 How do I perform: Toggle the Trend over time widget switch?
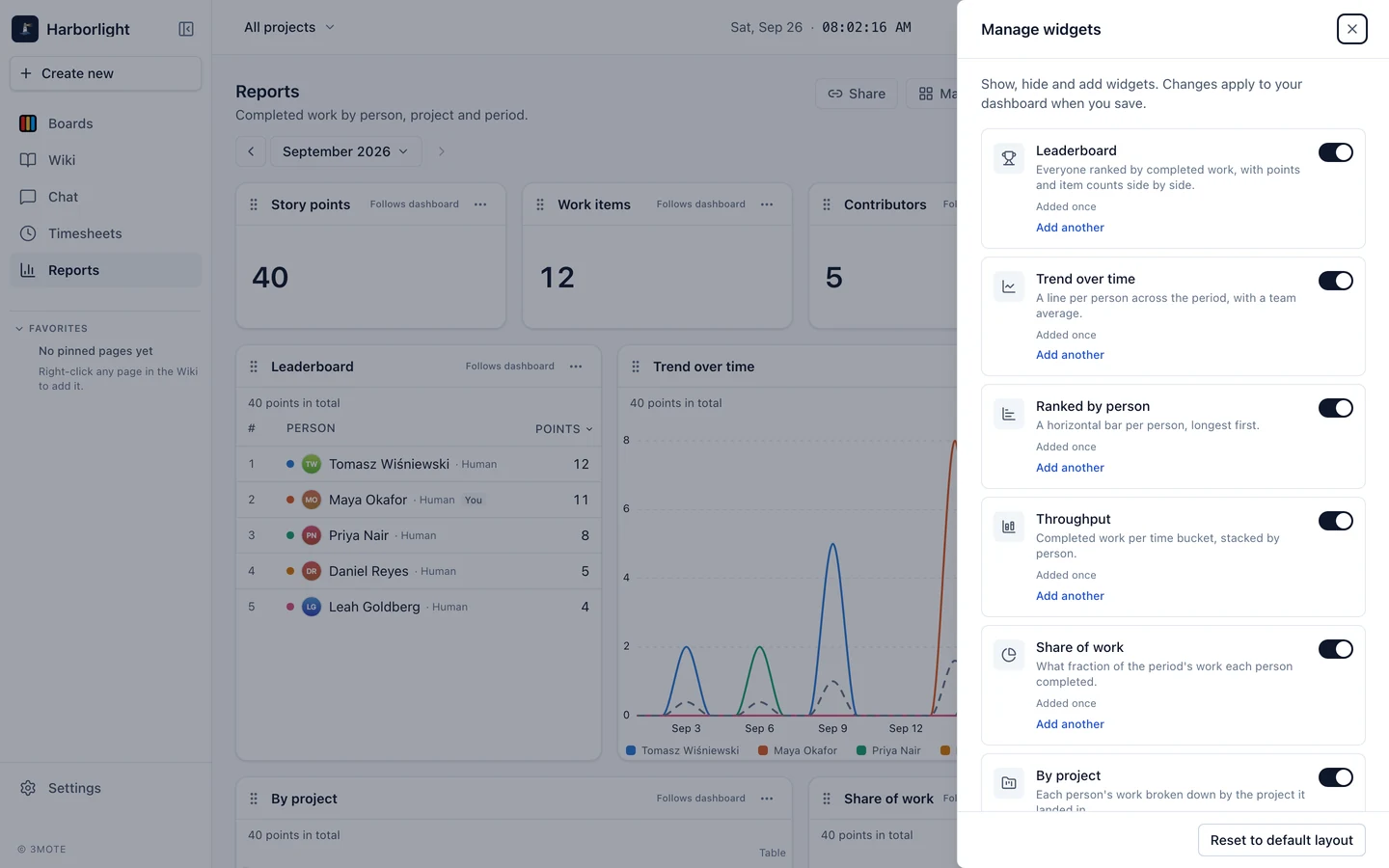[x=1336, y=281]
